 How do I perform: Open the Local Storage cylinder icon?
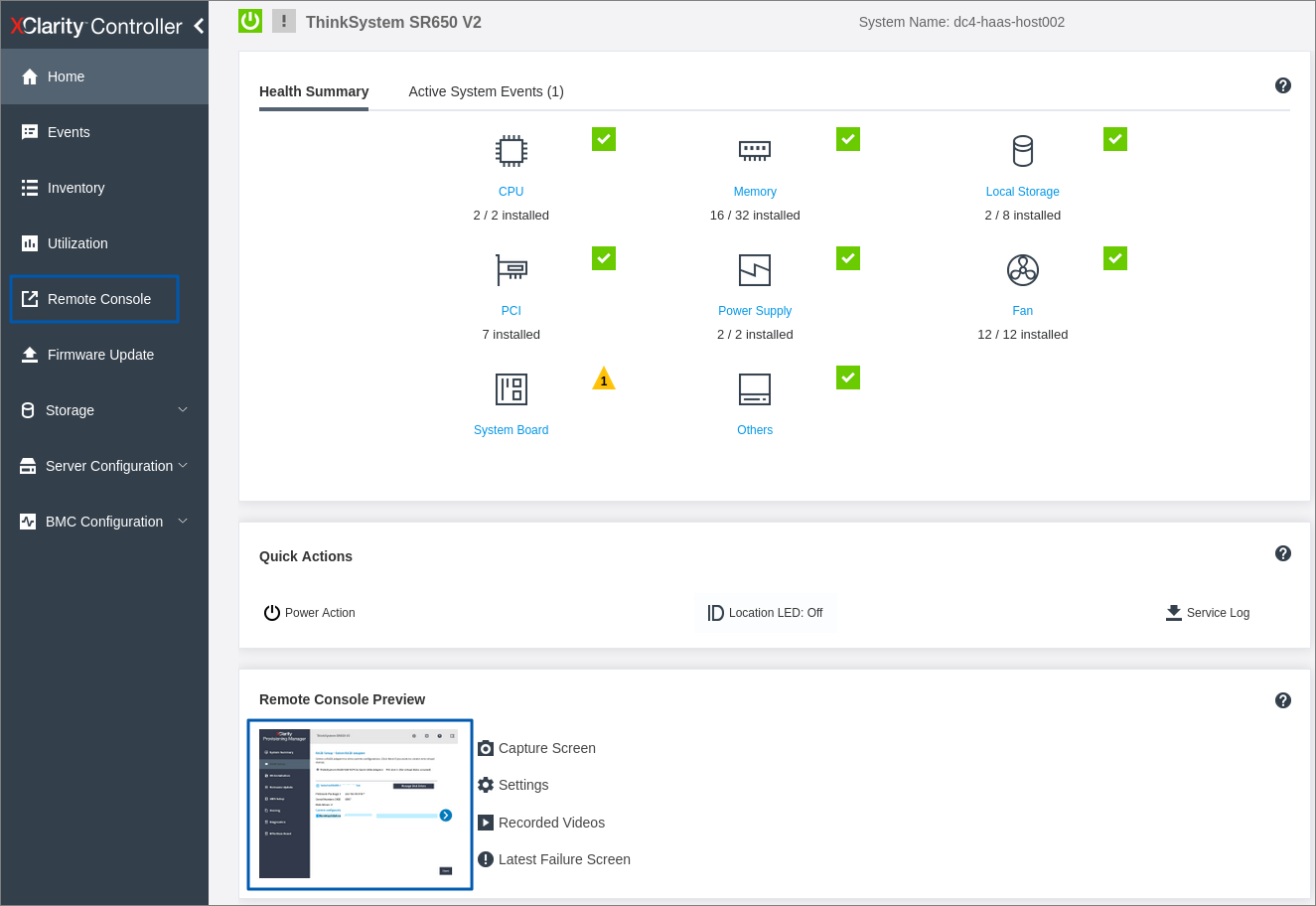tap(1023, 151)
